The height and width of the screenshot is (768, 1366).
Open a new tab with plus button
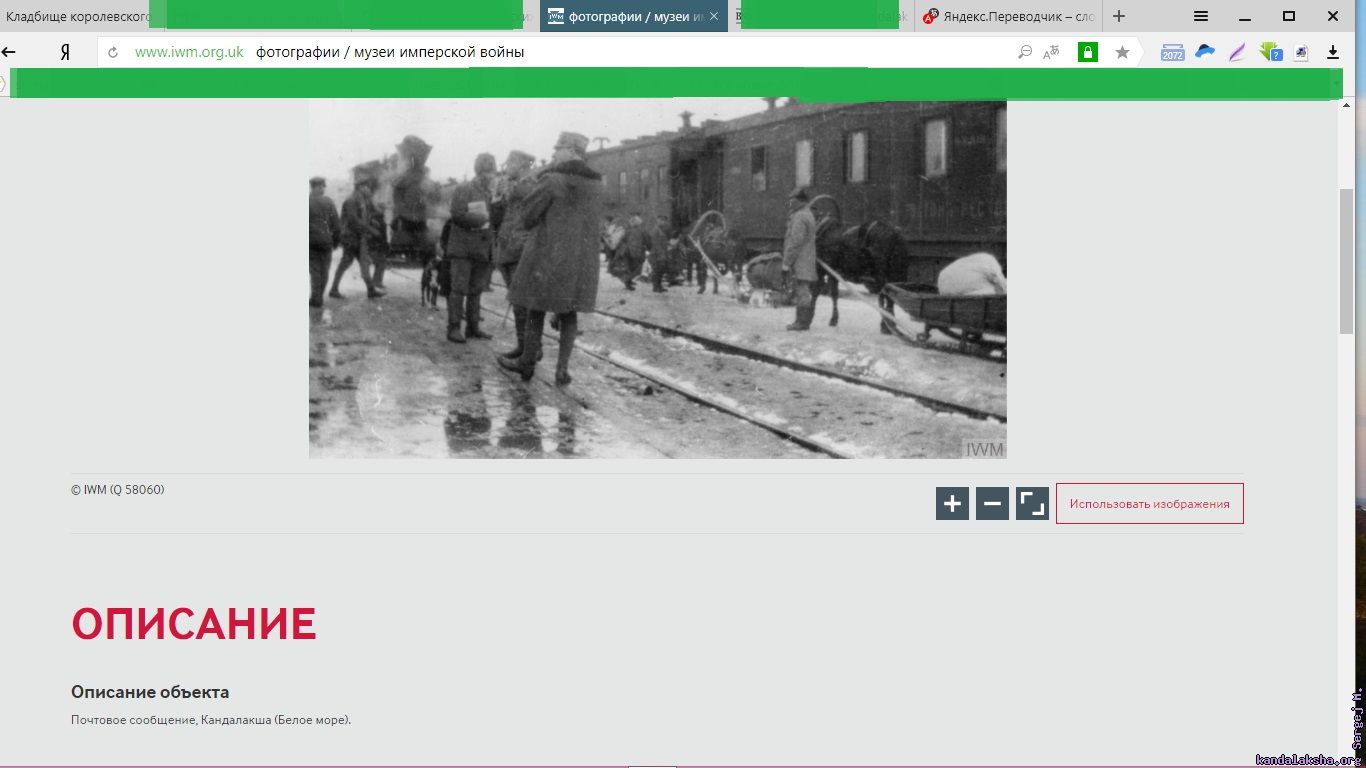click(x=1119, y=16)
